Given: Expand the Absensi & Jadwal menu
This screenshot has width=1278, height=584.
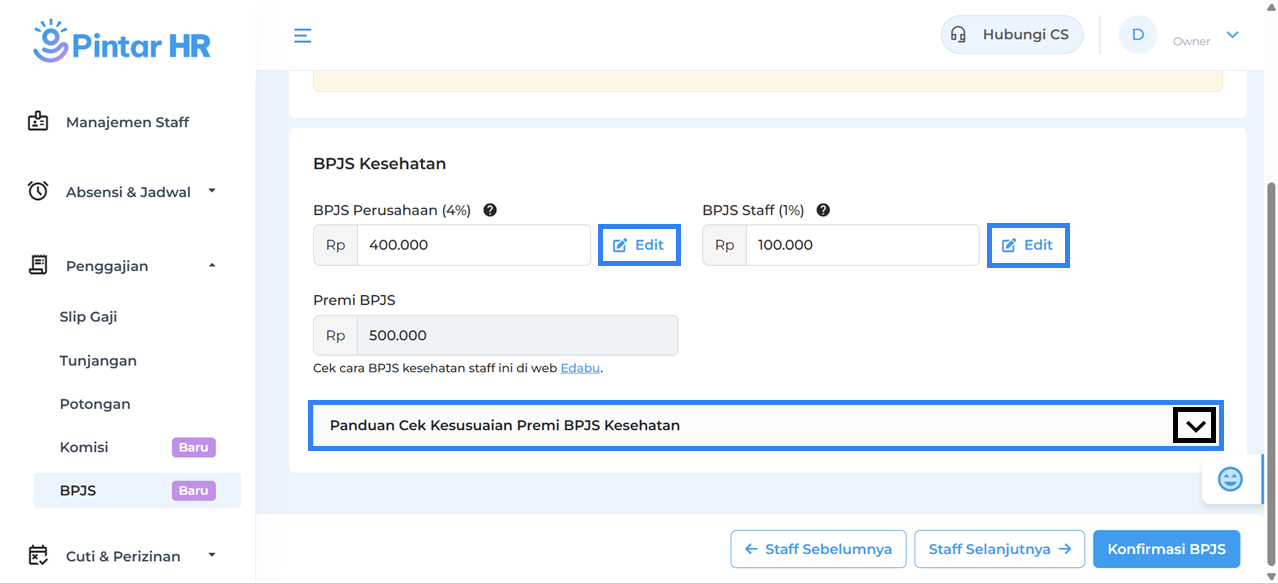Looking at the screenshot, I should click(211, 191).
